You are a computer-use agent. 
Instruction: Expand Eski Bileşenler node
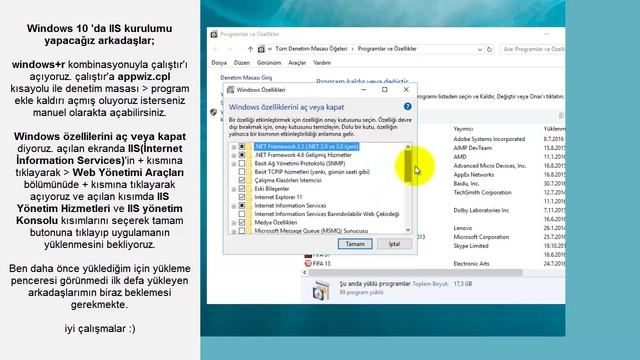234,189
